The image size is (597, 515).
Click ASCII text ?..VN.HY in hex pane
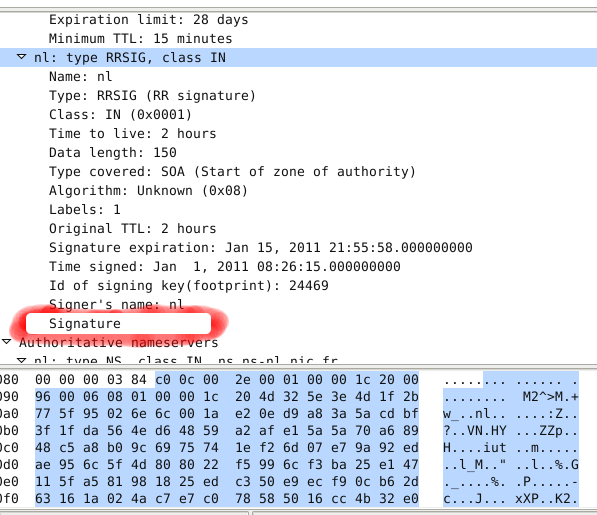pos(474,430)
